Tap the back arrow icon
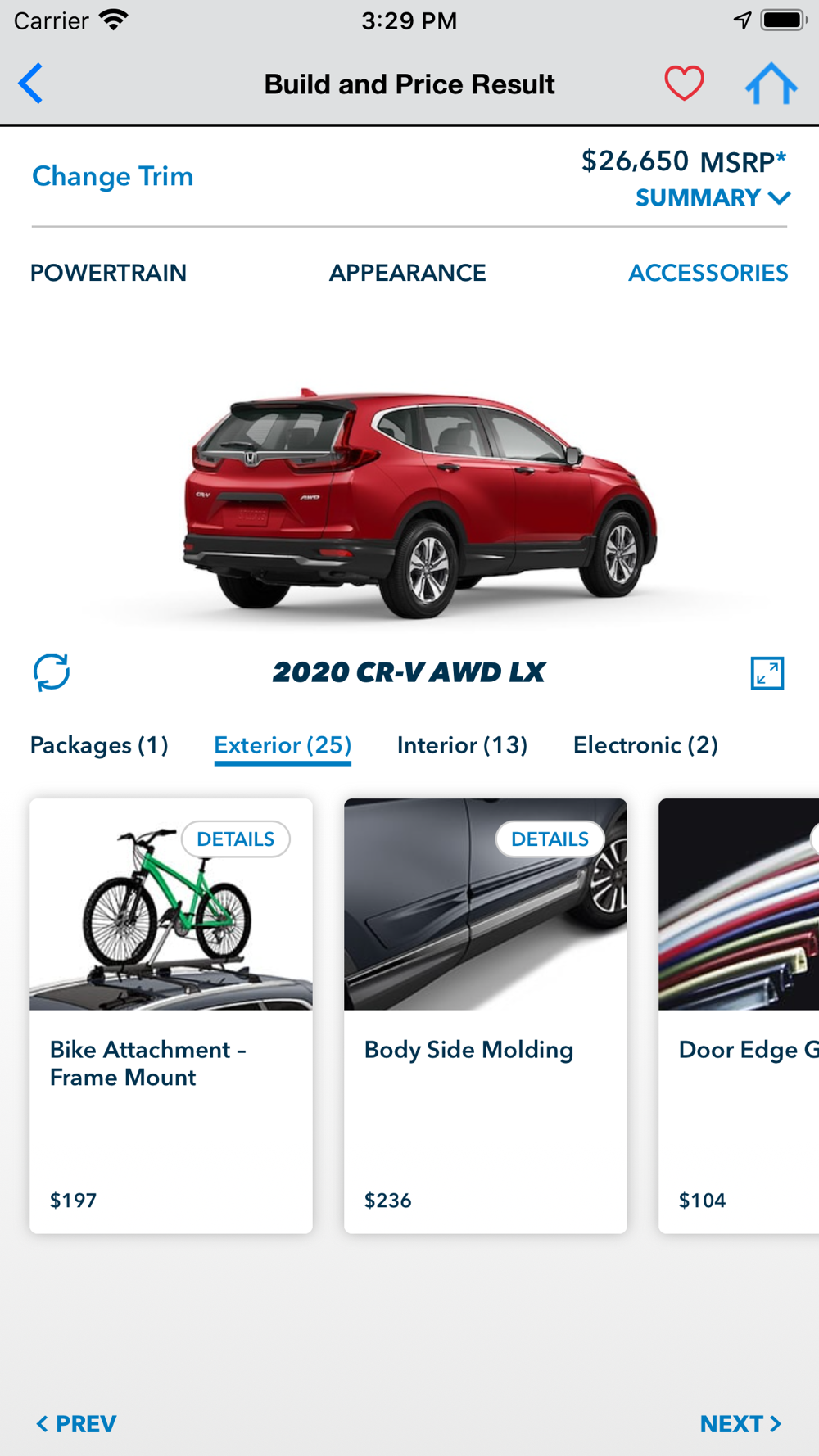 point(30,84)
